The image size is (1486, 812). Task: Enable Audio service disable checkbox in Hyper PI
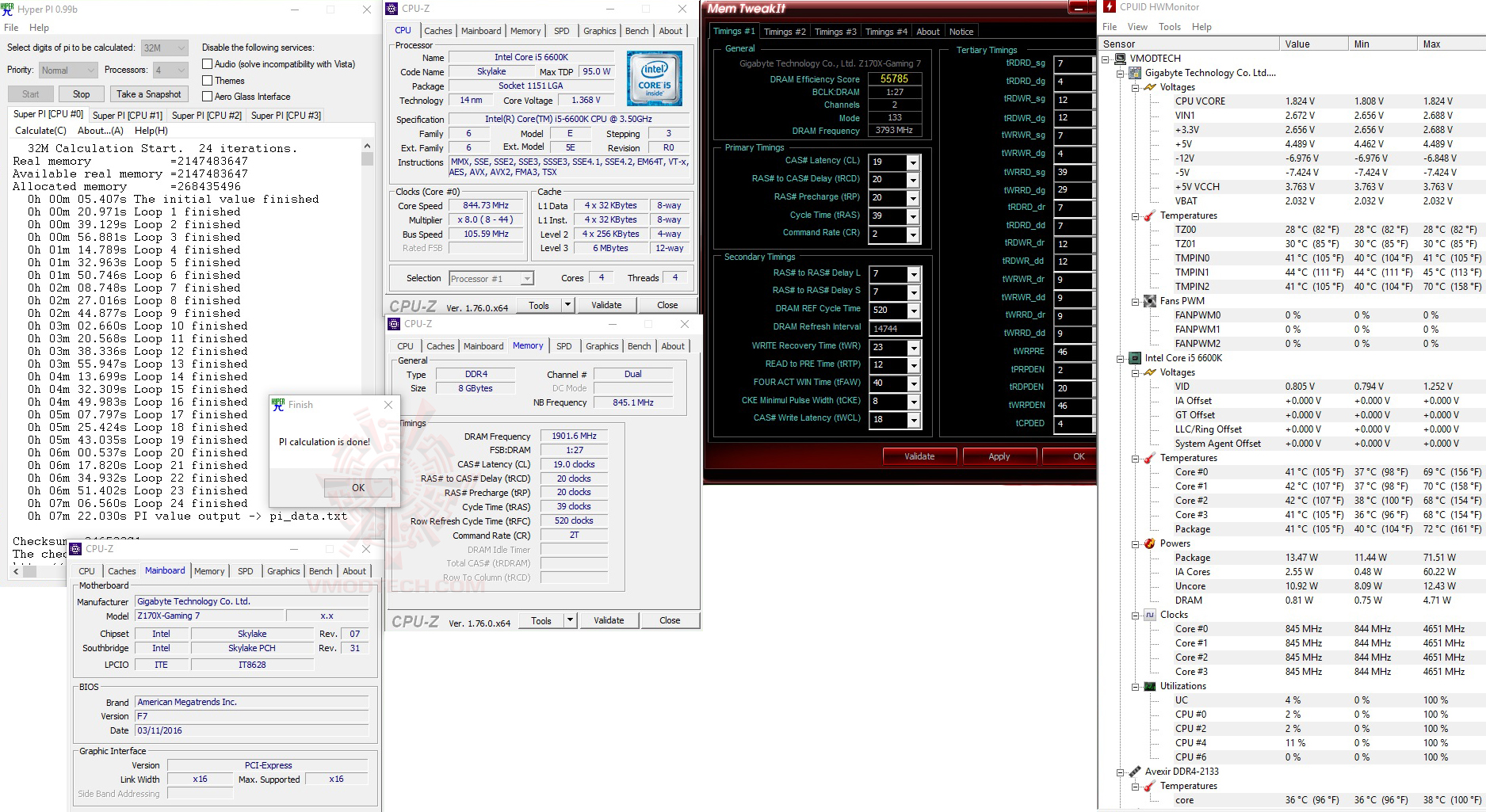208,64
